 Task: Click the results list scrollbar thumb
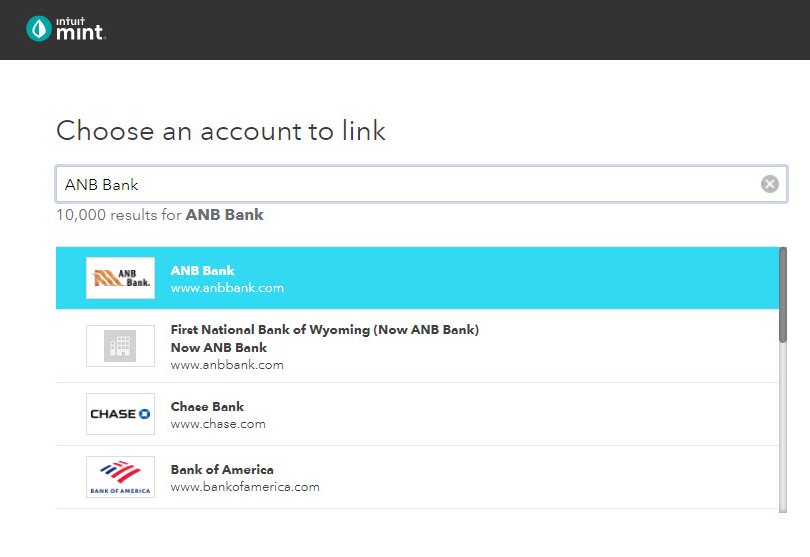tap(782, 295)
